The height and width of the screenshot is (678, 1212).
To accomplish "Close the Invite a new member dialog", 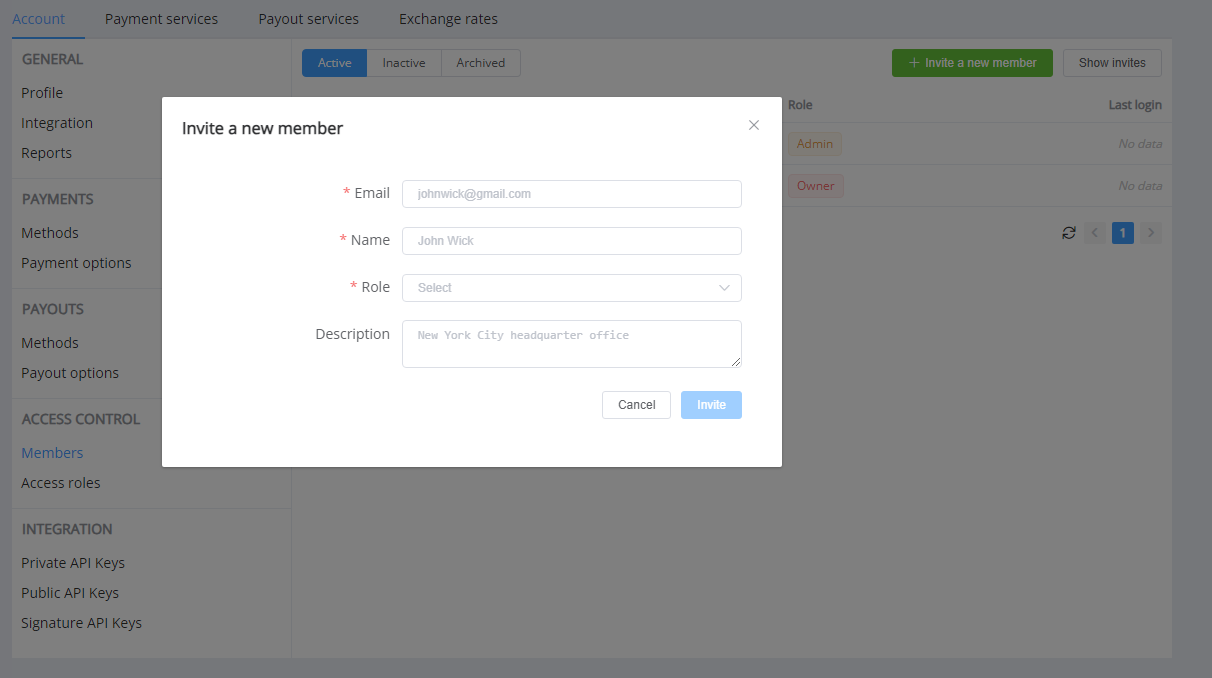I will pyautogui.click(x=754, y=125).
